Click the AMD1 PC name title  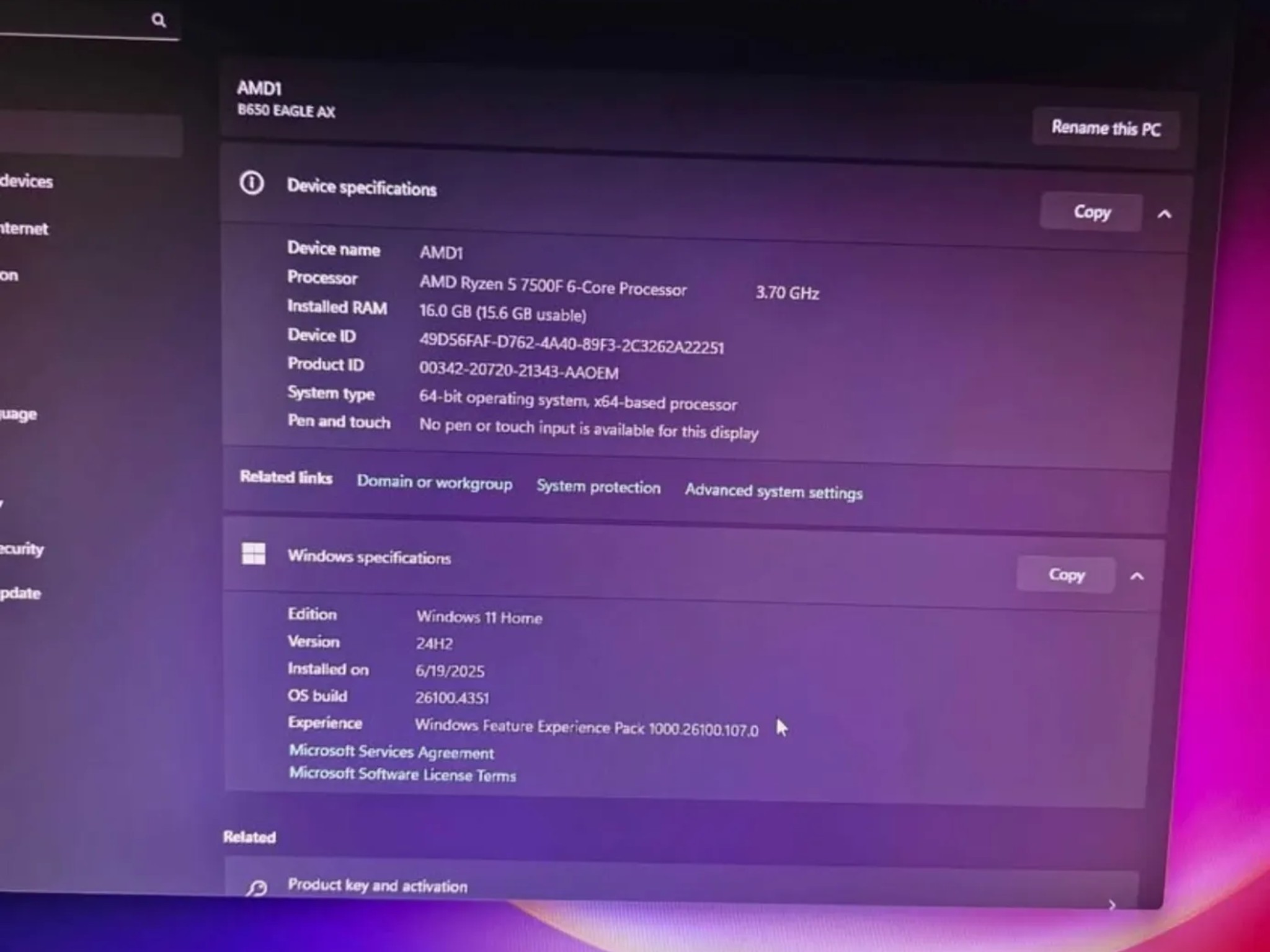[x=259, y=89]
